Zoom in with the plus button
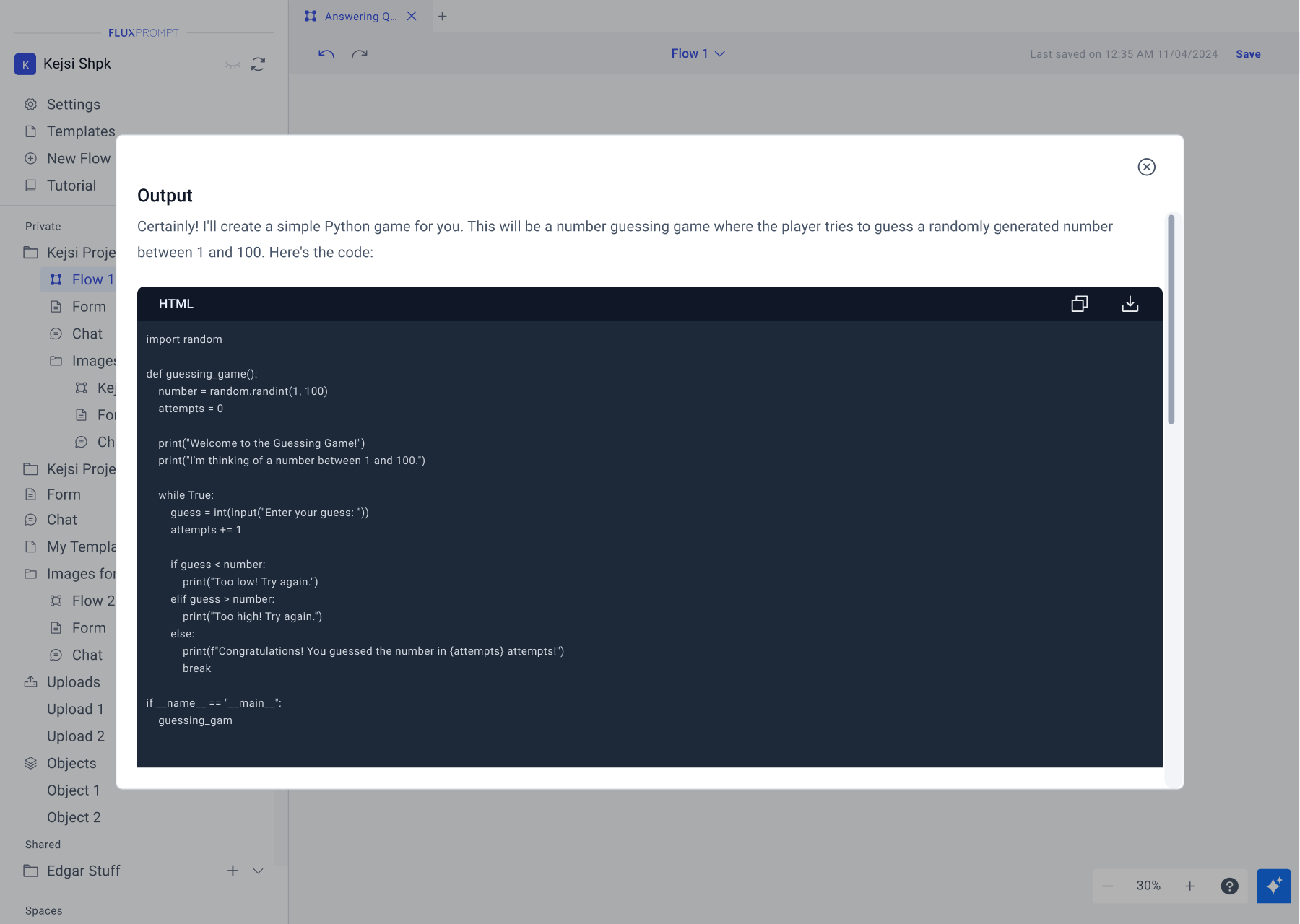 (x=1190, y=886)
